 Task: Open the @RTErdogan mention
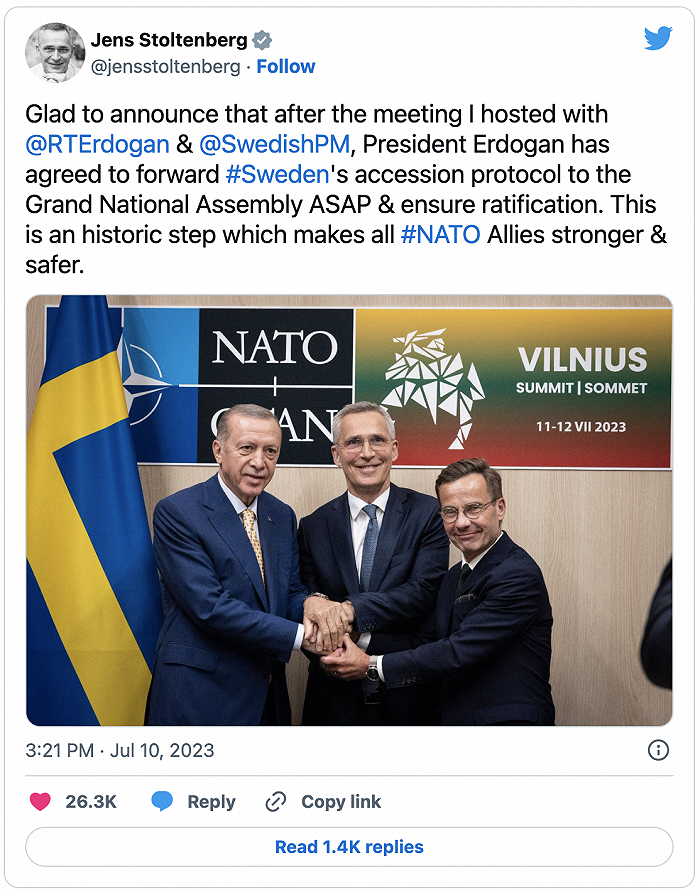click(97, 144)
